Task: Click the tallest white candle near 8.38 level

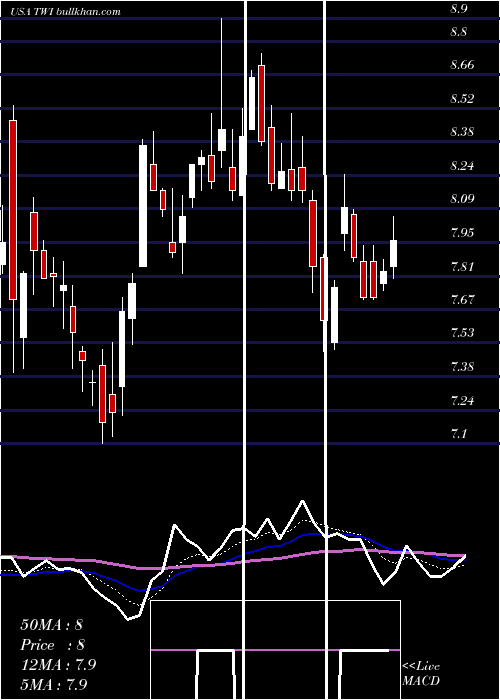Action: pos(143,206)
